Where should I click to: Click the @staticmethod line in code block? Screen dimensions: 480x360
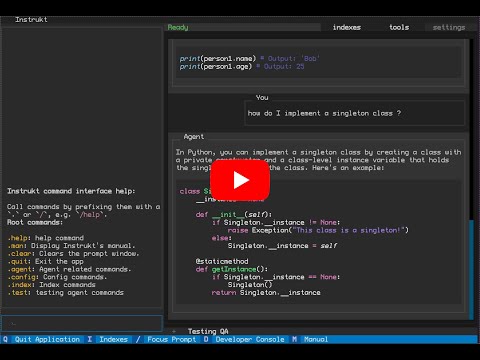[222, 261]
